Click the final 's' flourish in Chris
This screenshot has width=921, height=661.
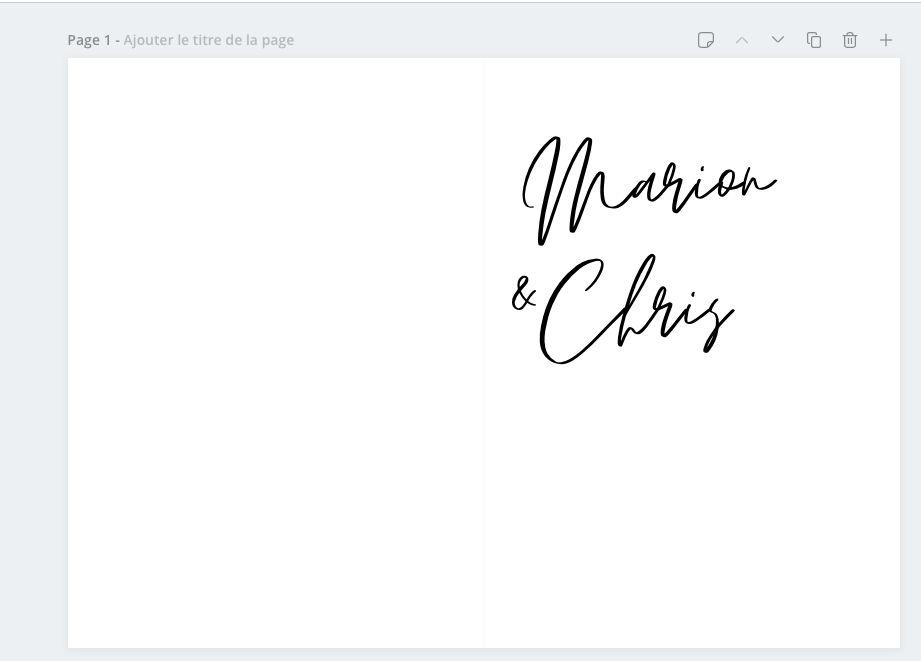tap(715, 322)
